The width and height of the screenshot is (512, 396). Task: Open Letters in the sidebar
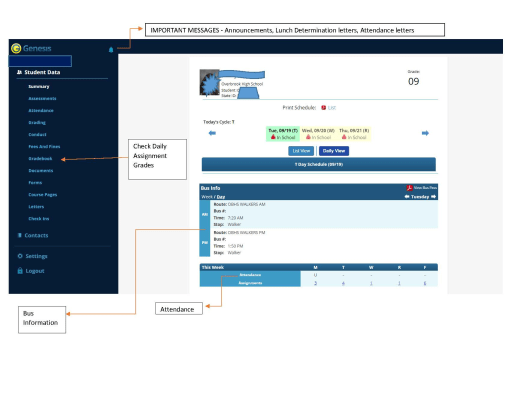tap(36, 207)
